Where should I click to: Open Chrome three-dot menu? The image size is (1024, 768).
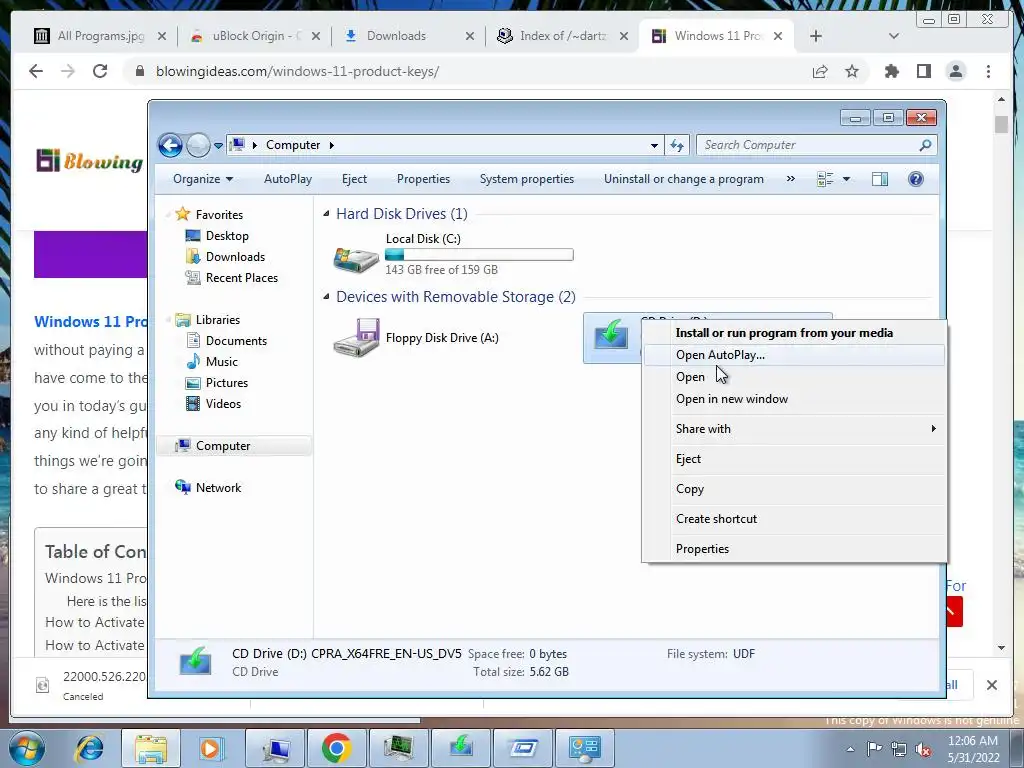(x=988, y=71)
